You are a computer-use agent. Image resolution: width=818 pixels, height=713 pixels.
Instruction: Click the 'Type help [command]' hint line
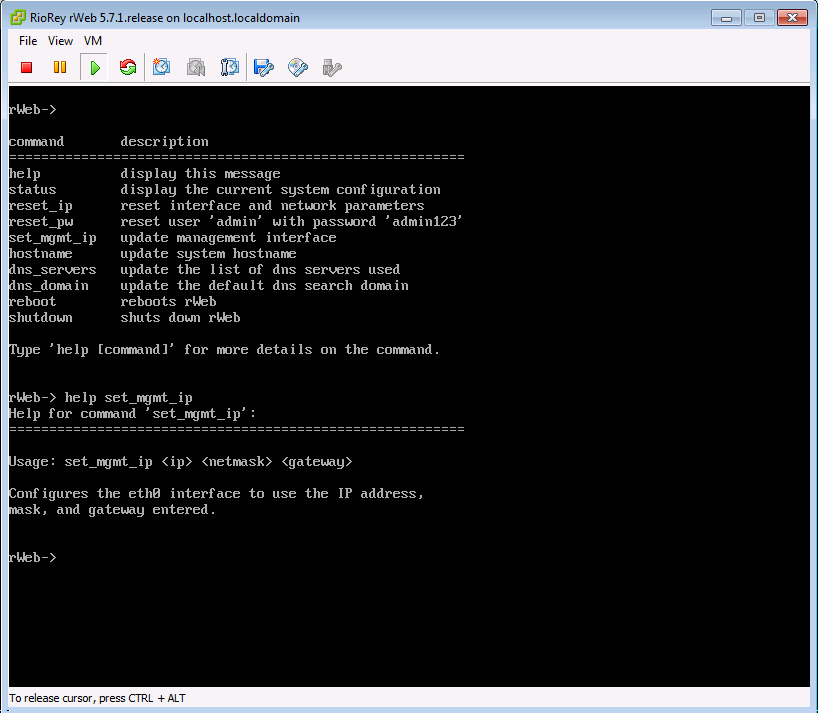point(224,349)
